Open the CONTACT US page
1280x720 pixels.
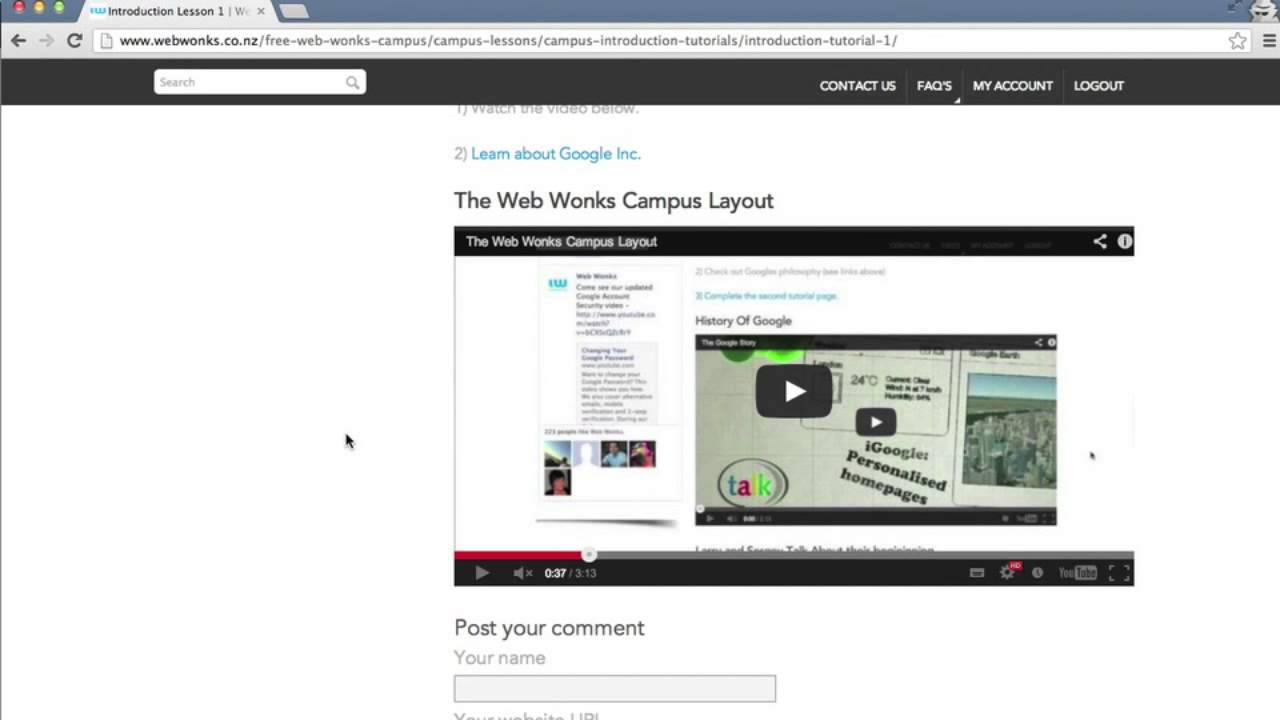858,86
